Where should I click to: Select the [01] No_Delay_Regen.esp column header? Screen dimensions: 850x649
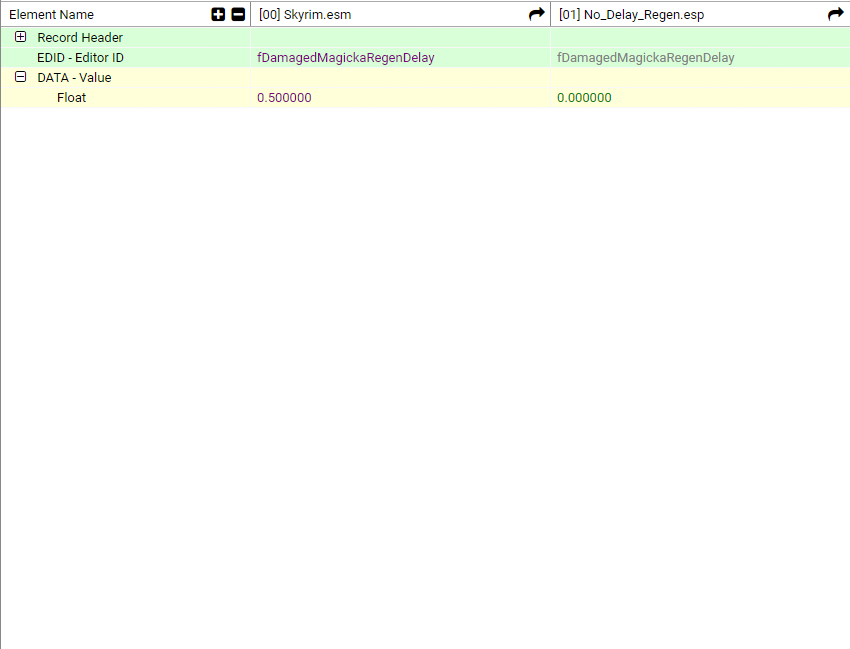coord(630,15)
